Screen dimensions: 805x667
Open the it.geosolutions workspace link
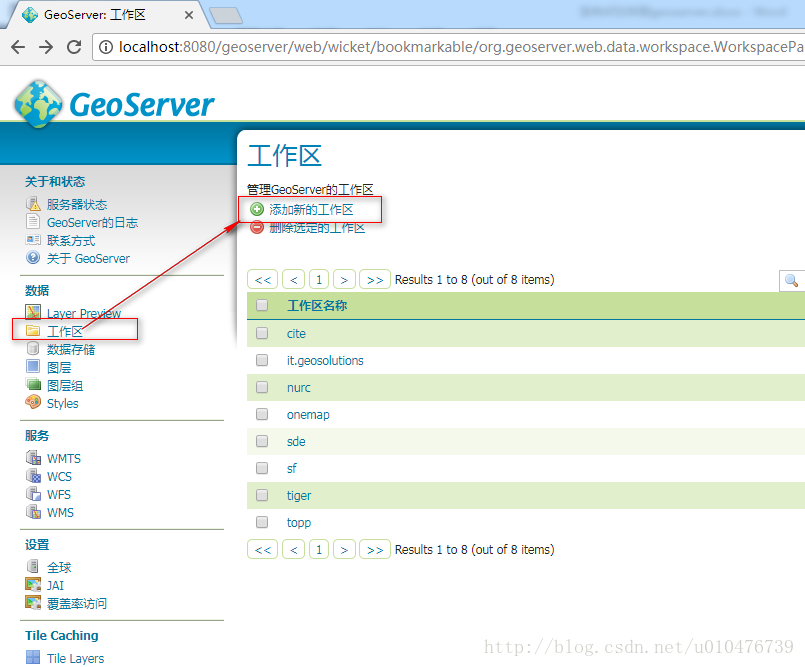[x=325, y=360]
